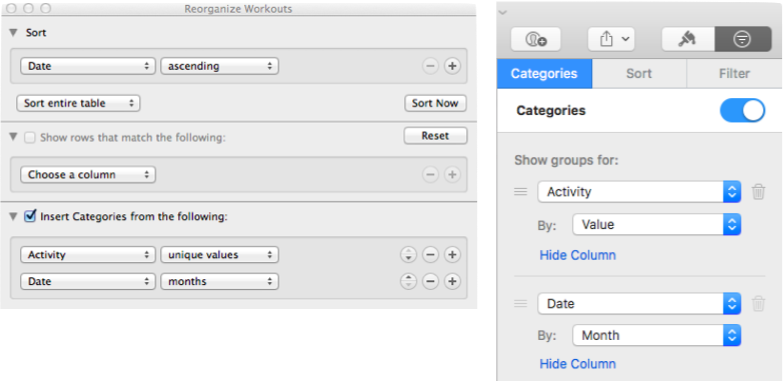
Task: Delete the Activity category with trash icon
Action: click(x=758, y=192)
